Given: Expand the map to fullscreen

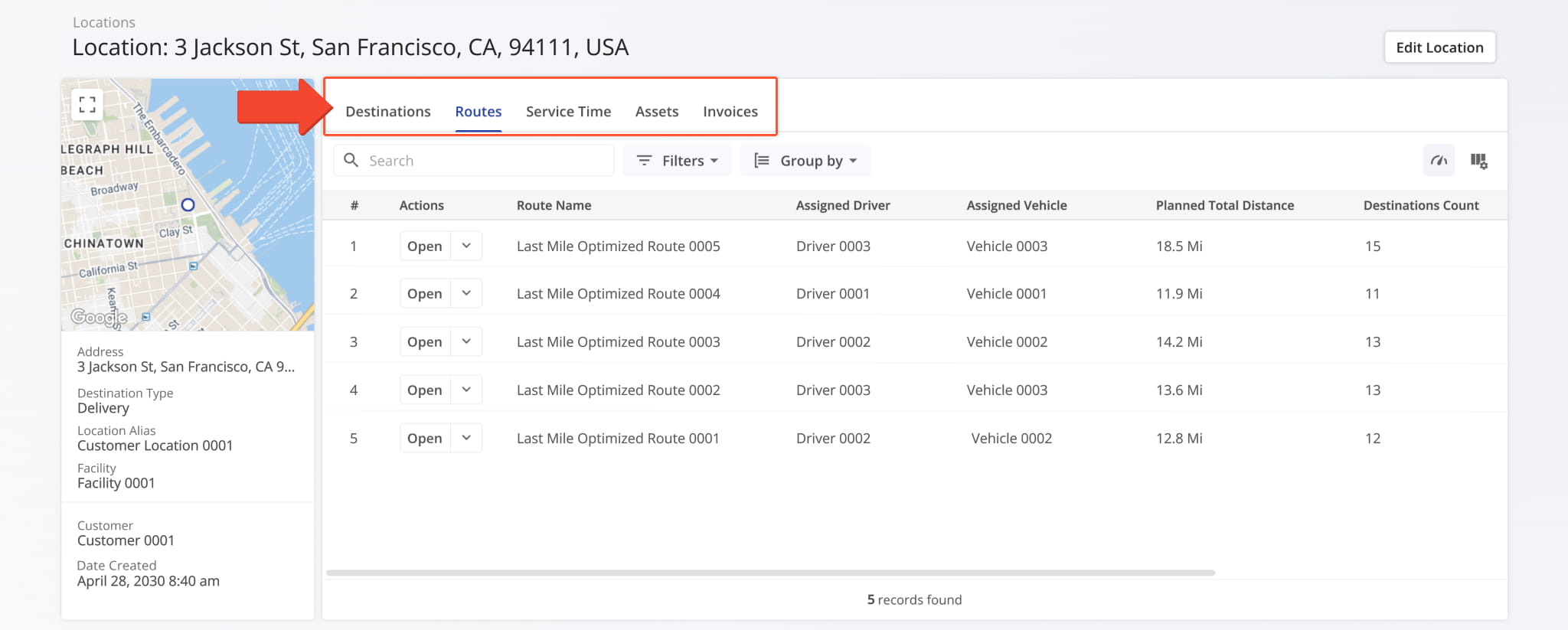Looking at the screenshot, I should tap(87, 104).
